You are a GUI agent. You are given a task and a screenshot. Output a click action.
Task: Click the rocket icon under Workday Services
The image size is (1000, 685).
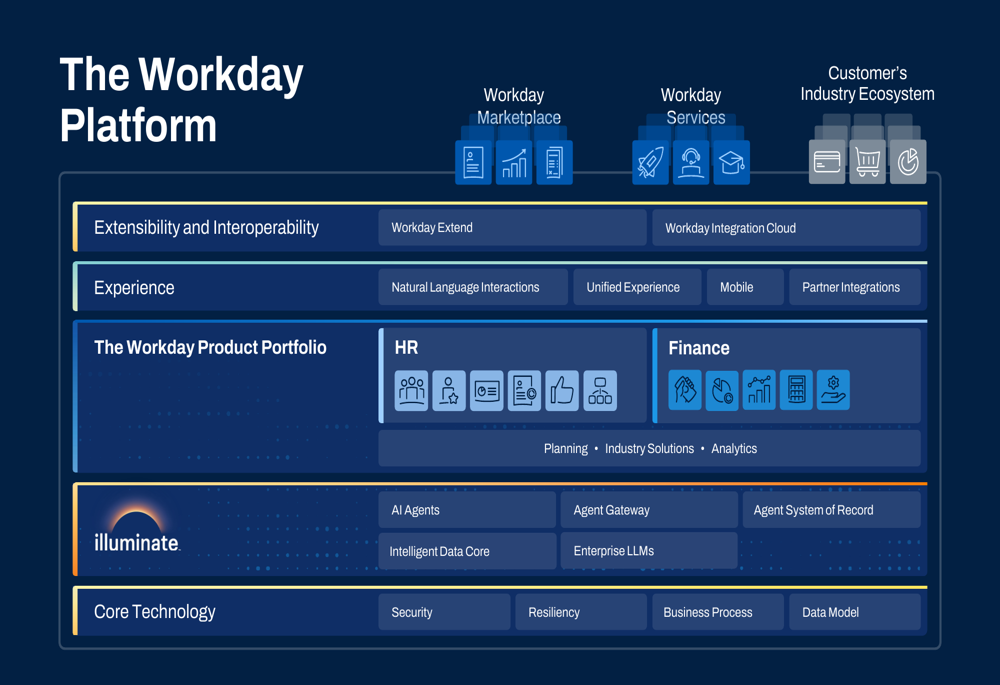tap(651, 163)
